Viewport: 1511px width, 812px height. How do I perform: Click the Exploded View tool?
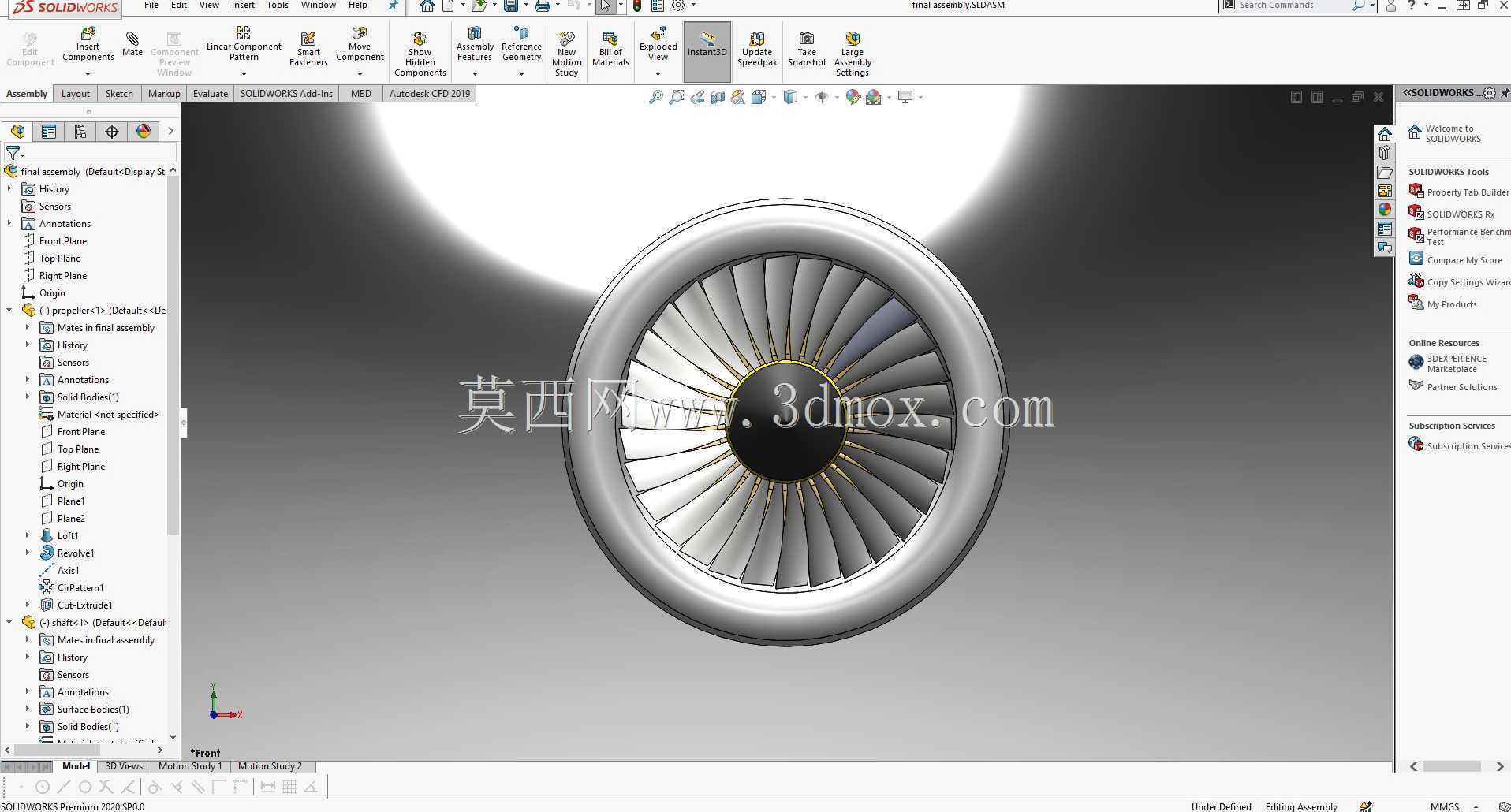[658, 44]
